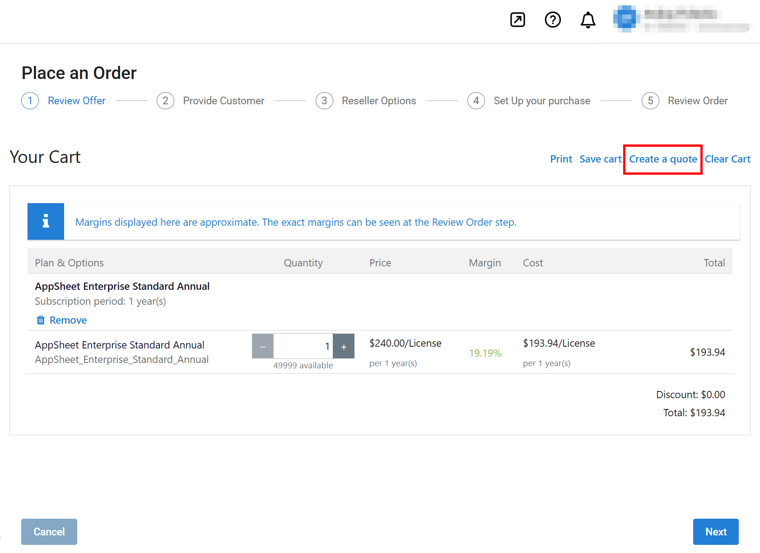Click the Price column header
This screenshot has height=553, width=760.
pos(380,263)
